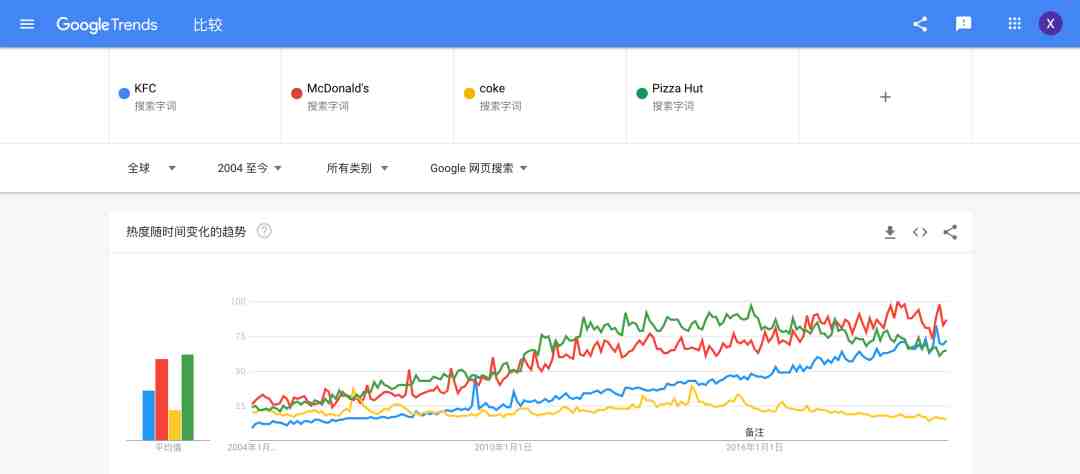Open the Google apps grid
Image resolution: width=1080 pixels, height=474 pixels.
click(x=1014, y=23)
